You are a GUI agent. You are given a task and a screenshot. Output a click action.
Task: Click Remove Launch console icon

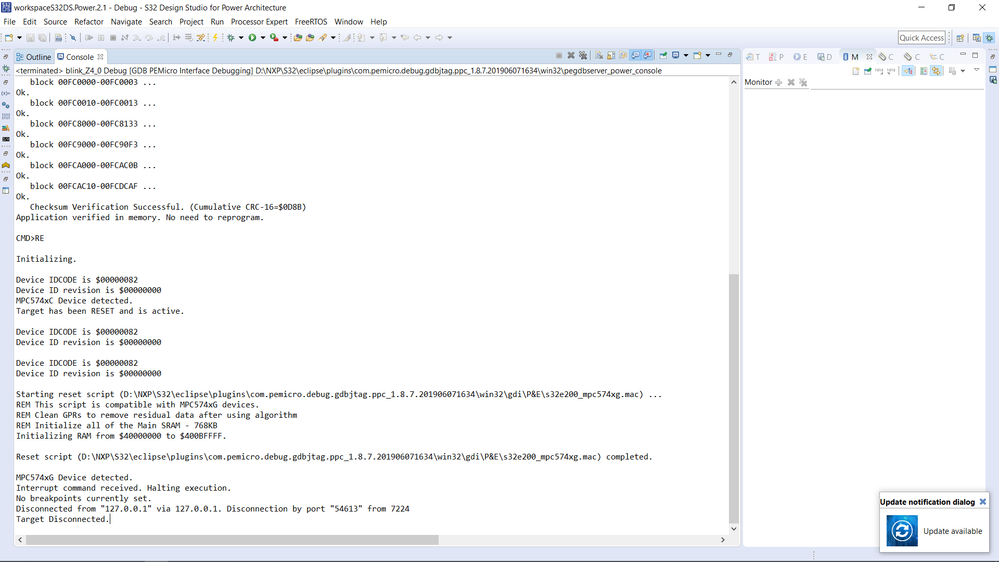tap(571, 55)
